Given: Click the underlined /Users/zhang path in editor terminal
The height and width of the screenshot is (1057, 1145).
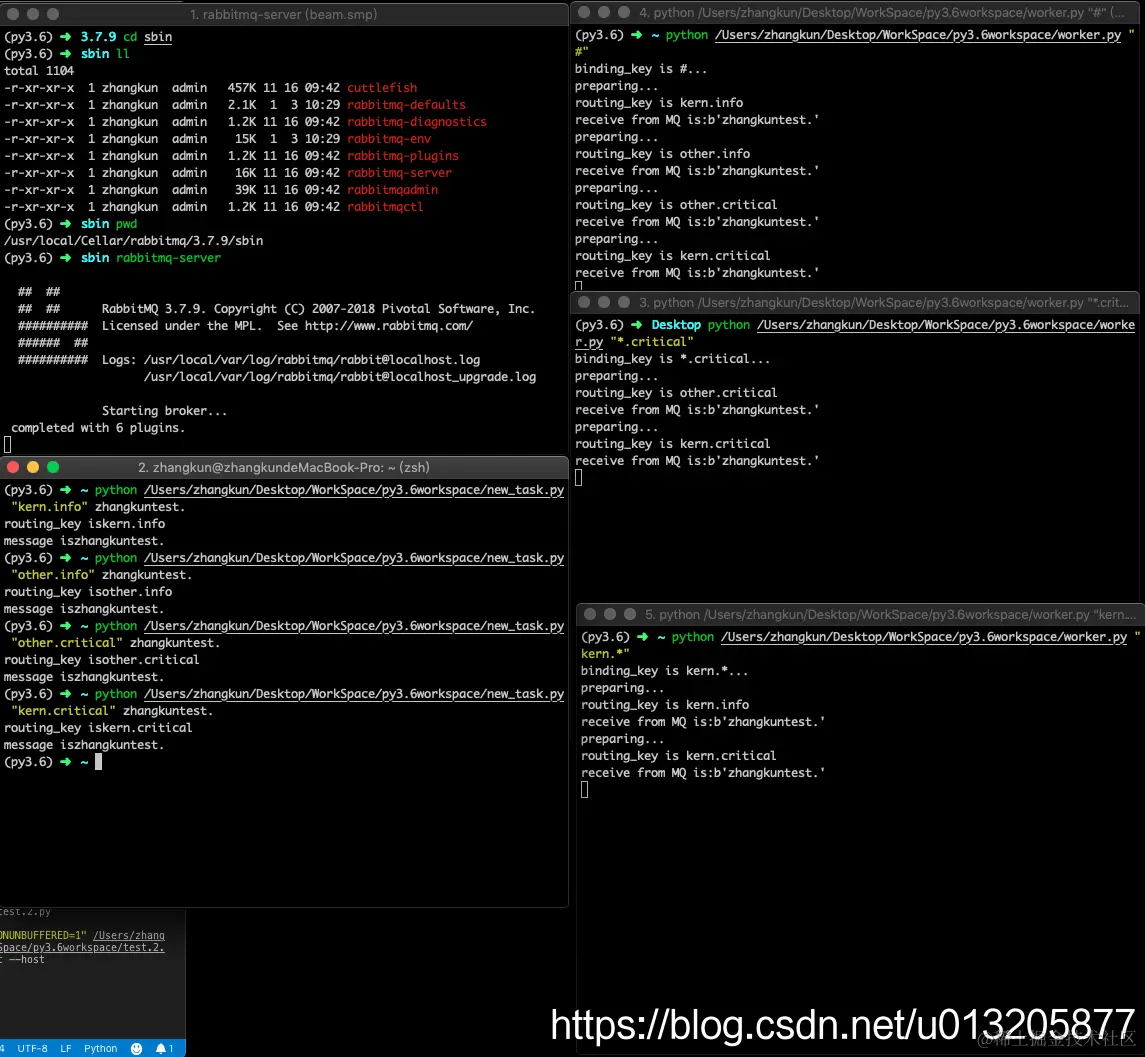Looking at the screenshot, I should 129,935.
